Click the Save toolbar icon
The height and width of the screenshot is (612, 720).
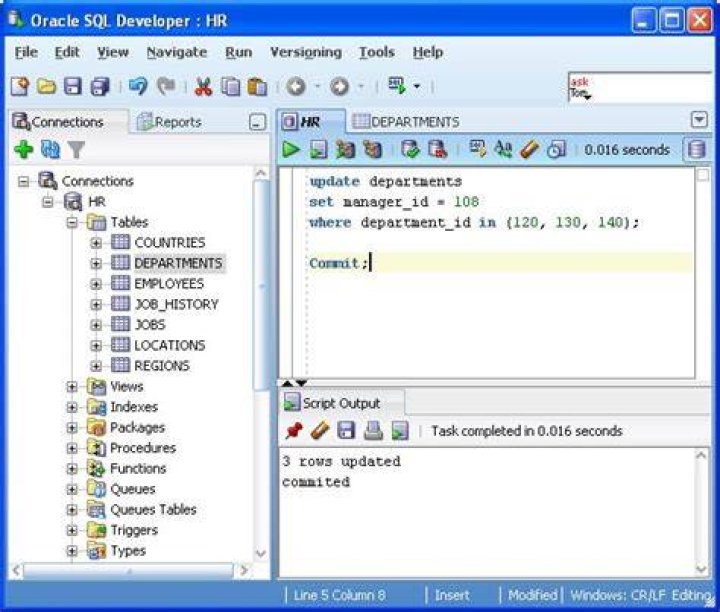coord(73,86)
